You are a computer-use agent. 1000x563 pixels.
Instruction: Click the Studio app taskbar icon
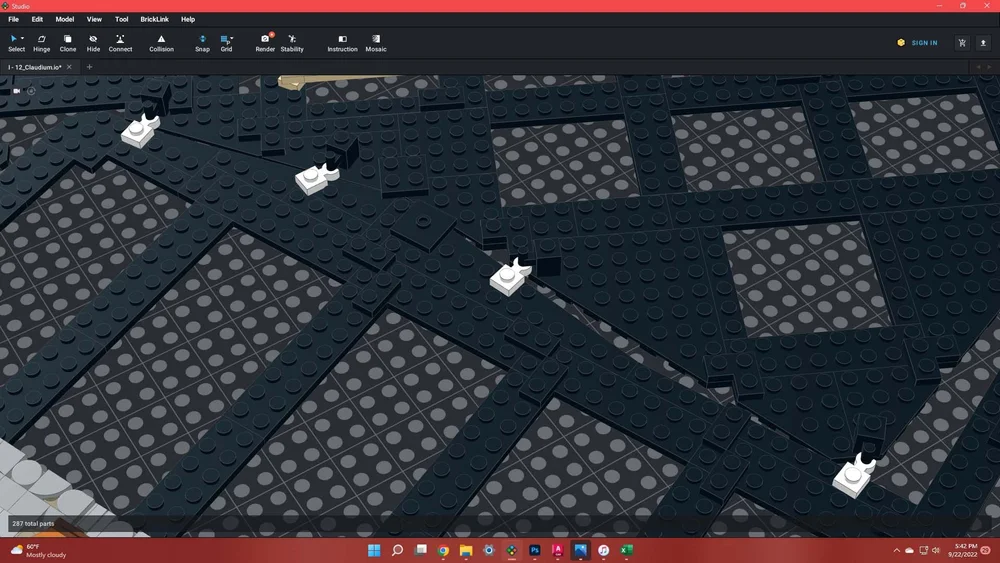click(511, 550)
